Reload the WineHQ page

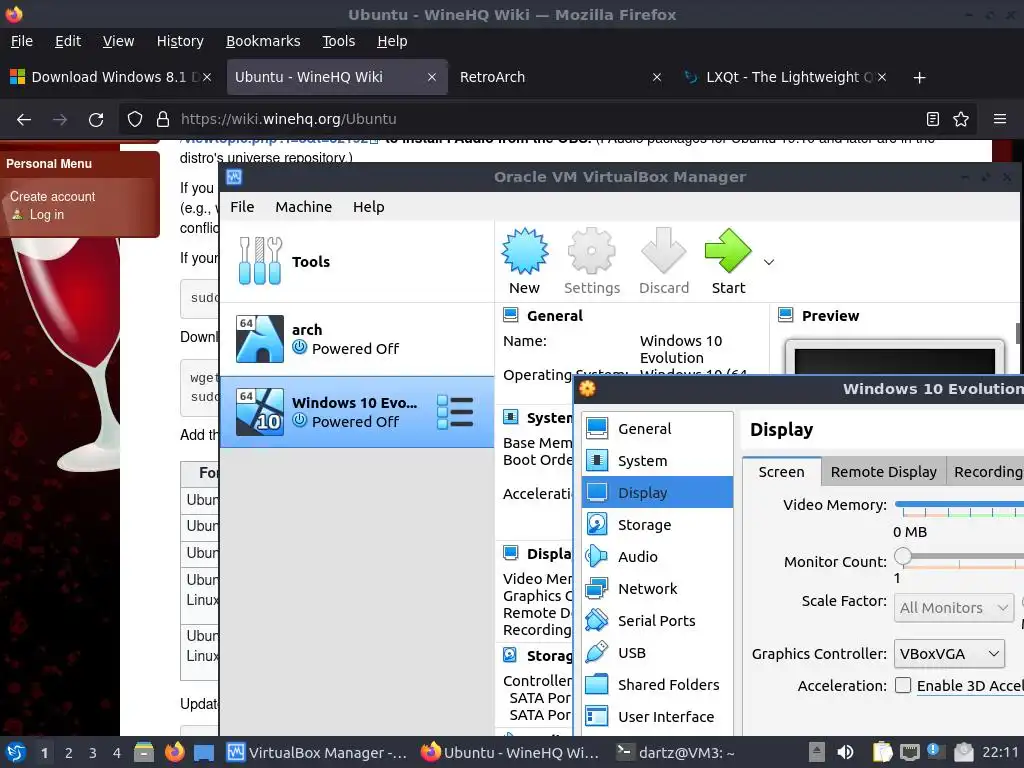96,120
